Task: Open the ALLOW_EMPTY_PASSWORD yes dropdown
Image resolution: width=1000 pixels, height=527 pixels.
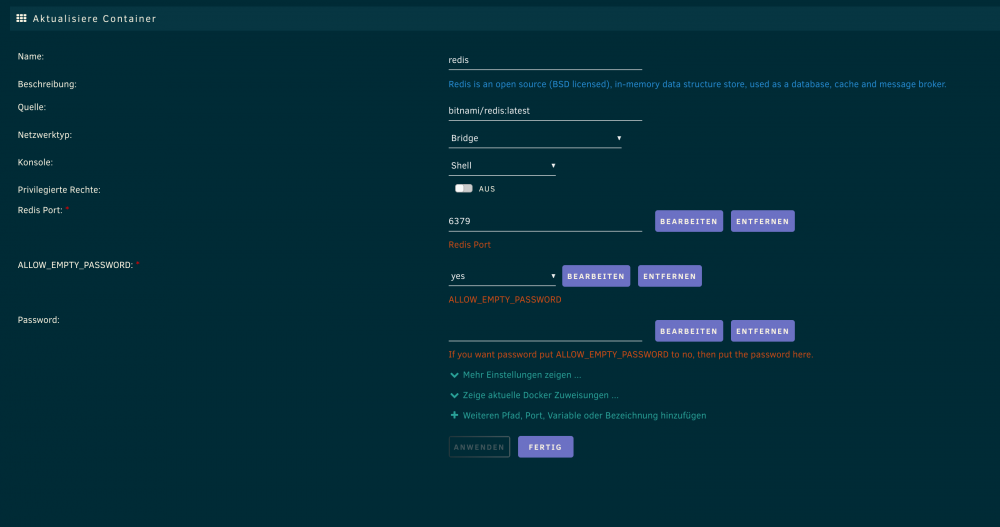Action: [x=502, y=276]
